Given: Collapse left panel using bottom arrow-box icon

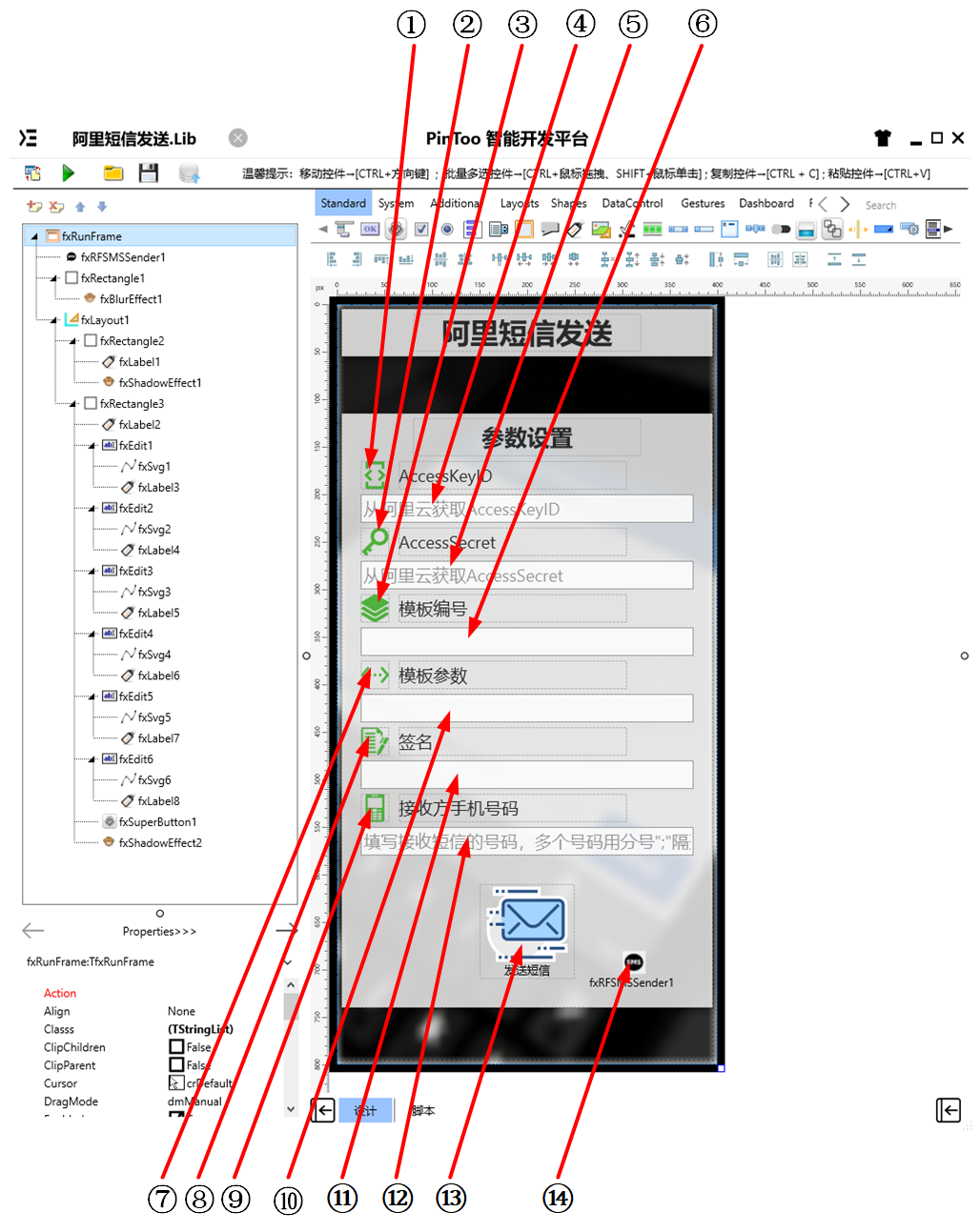Looking at the screenshot, I should (323, 1110).
